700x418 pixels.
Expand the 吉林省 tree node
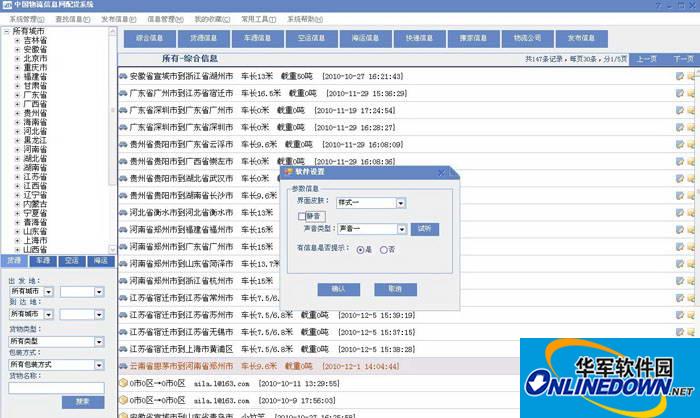tap(17, 40)
